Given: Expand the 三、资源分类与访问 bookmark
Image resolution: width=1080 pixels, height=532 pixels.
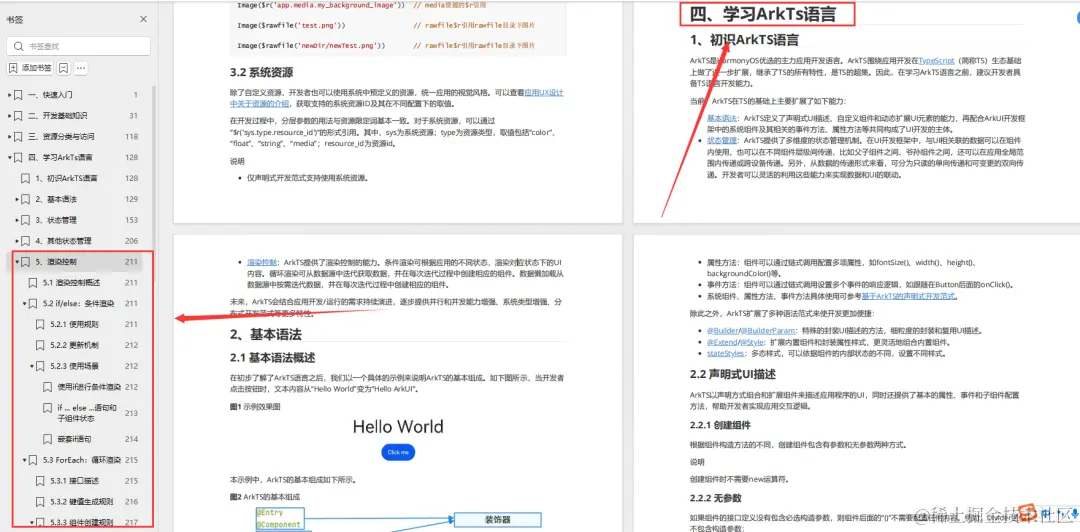Looking at the screenshot, I should (10, 136).
